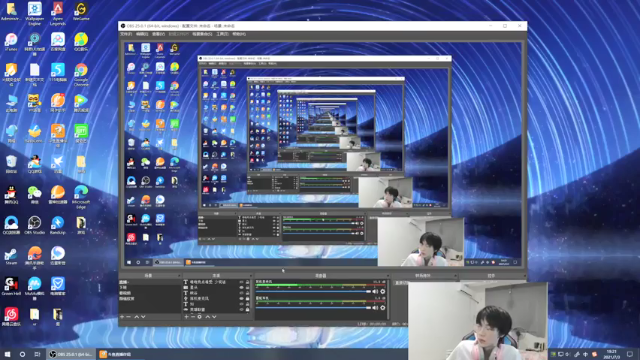Toggle lock on the second source row
This screenshot has height=360, width=640.
click(x=247, y=287)
